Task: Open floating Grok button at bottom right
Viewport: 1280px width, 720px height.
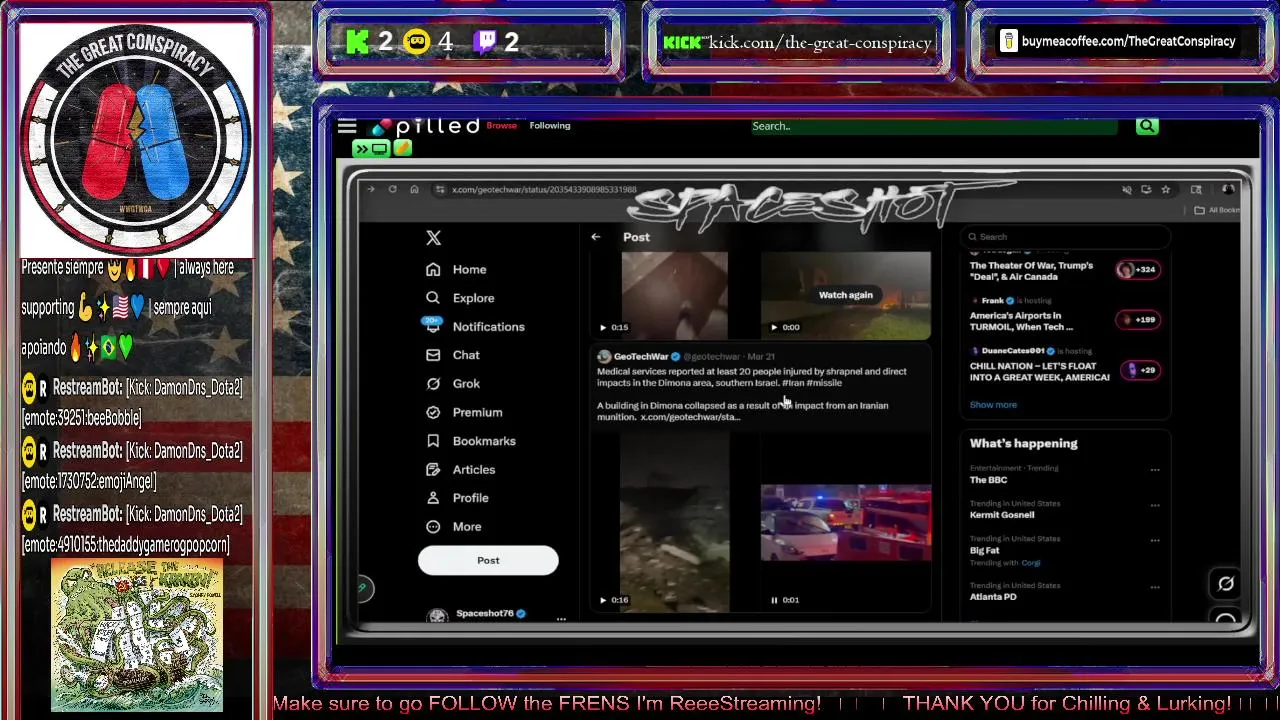Action: click(x=1226, y=584)
